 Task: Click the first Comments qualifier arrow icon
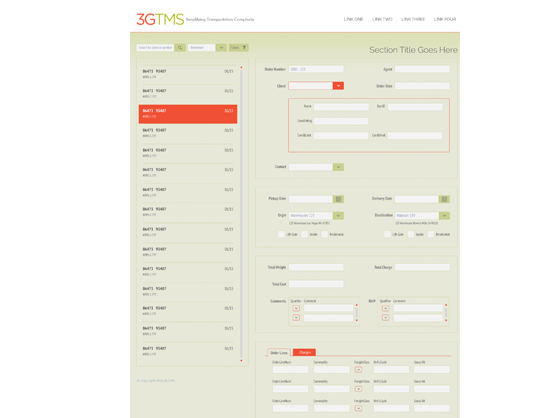coord(296,308)
